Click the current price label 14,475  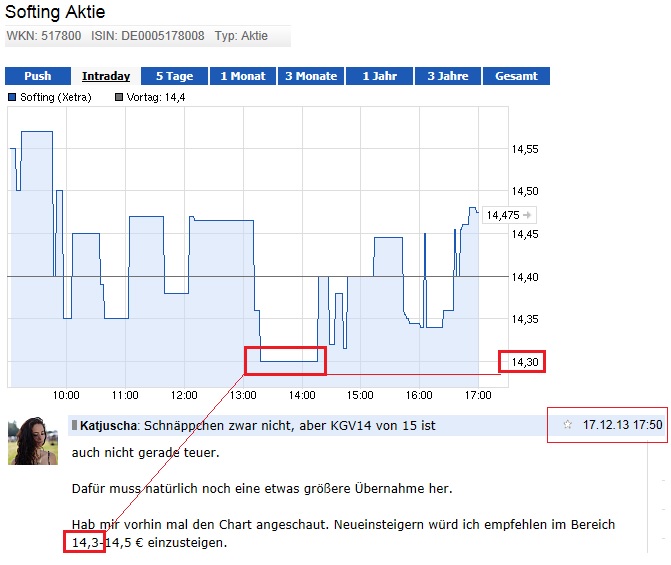point(503,215)
